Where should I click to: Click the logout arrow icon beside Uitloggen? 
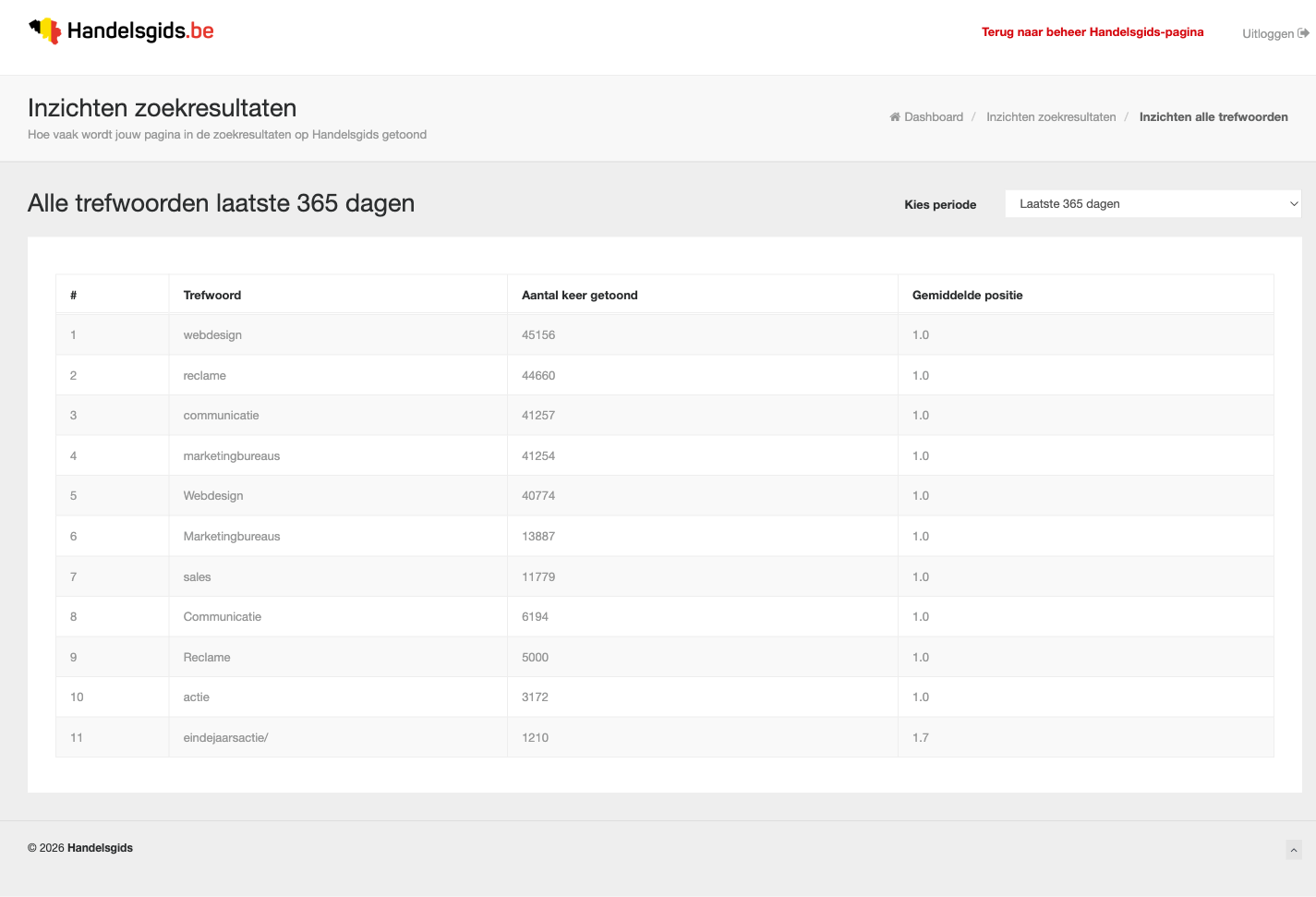click(1303, 33)
